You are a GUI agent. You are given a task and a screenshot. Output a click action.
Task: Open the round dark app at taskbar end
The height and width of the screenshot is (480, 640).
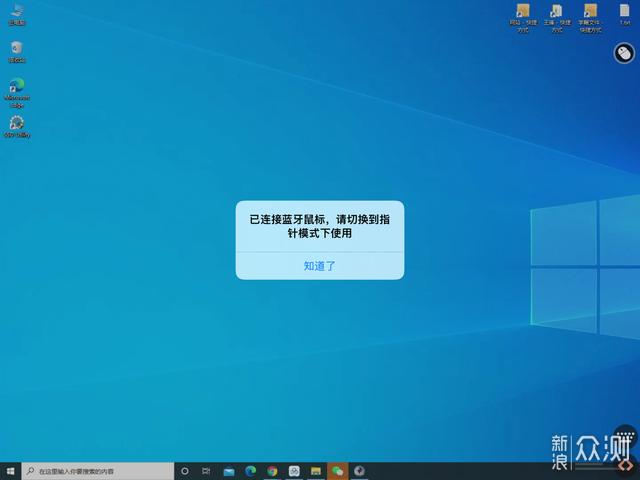[359, 471]
